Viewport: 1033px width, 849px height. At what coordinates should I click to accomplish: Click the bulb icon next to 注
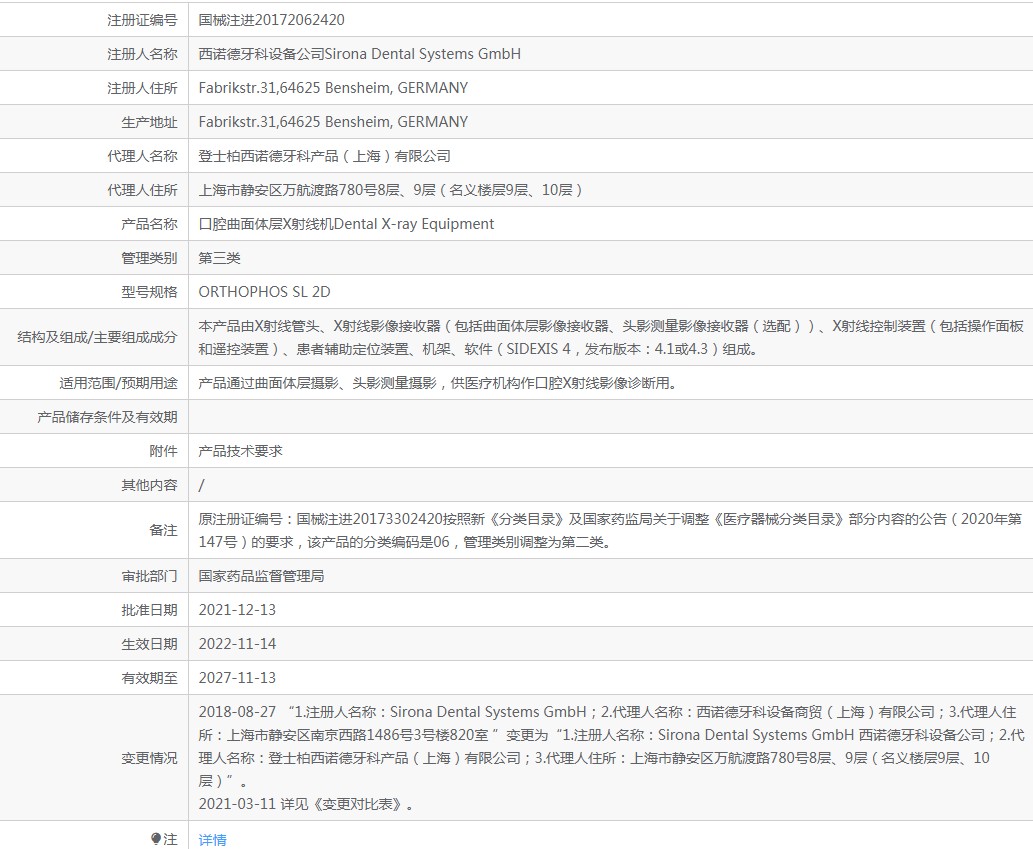pyautogui.click(x=155, y=838)
